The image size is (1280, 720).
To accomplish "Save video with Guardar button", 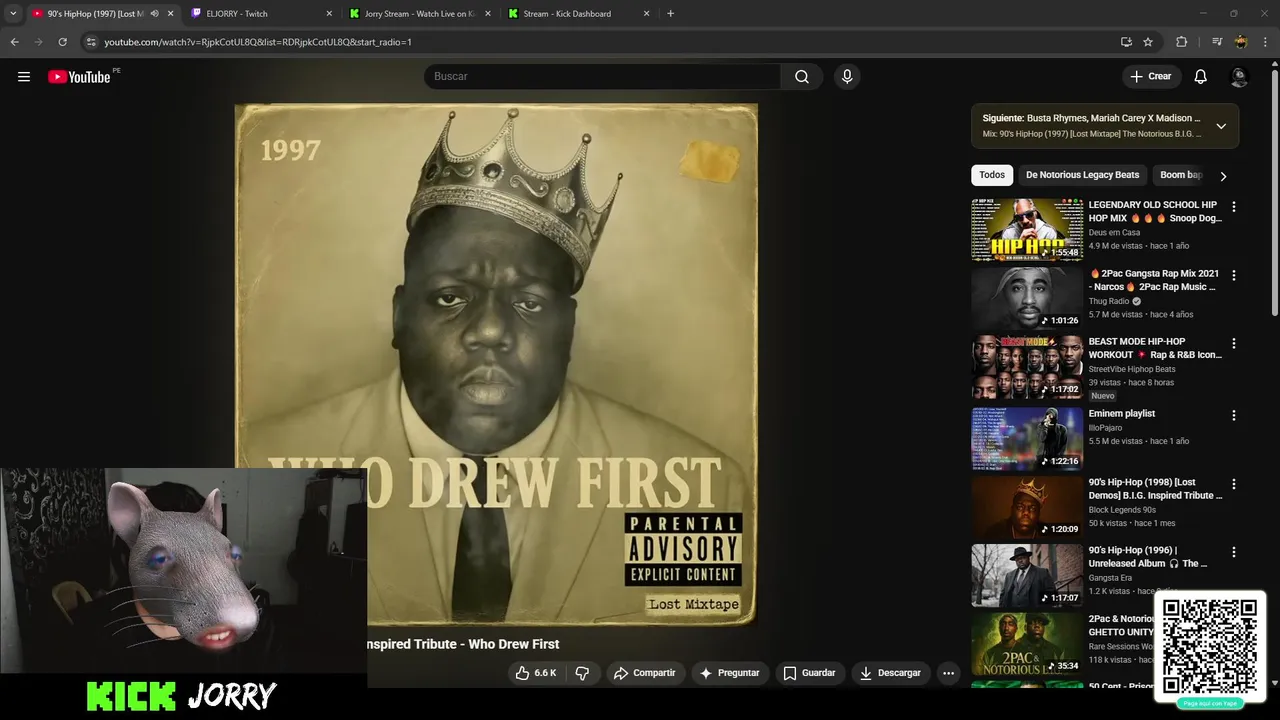I will [809, 673].
